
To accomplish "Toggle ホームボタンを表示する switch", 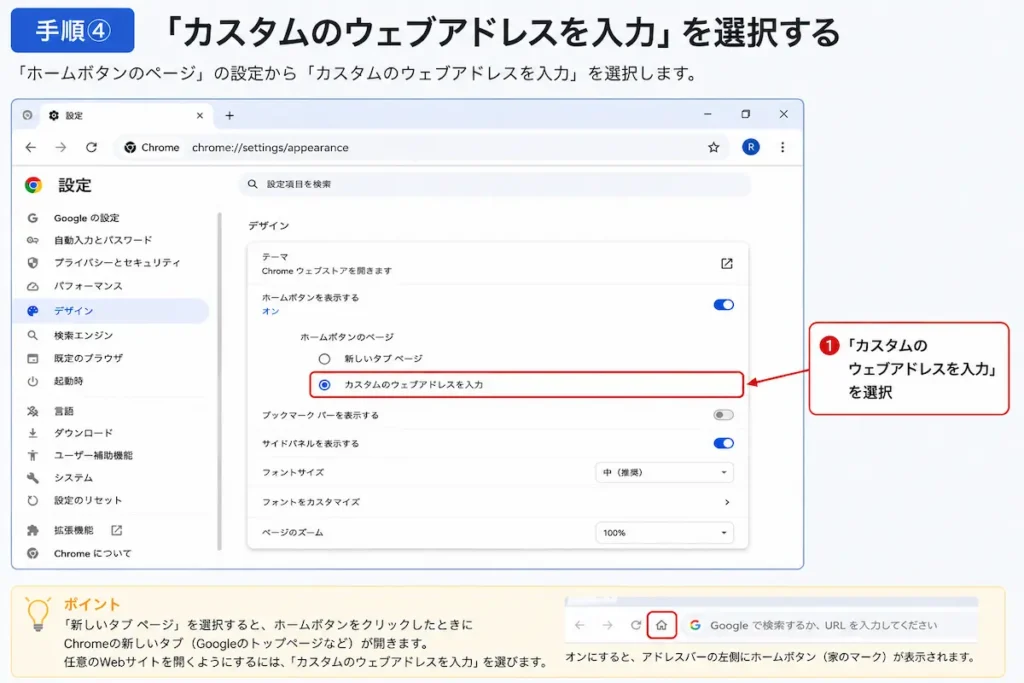I will [x=724, y=305].
